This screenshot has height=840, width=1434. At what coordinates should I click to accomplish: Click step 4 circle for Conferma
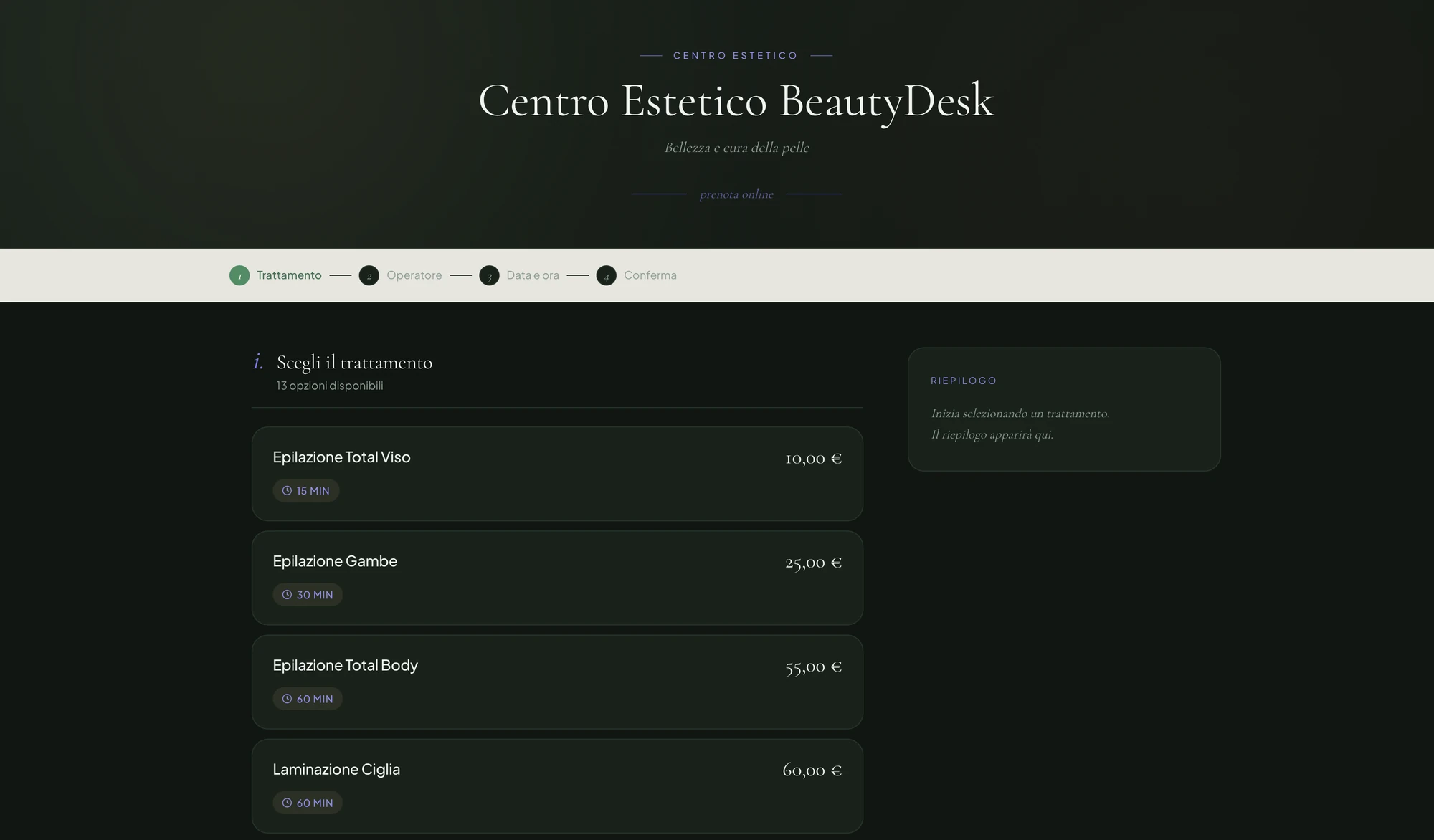point(607,275)
